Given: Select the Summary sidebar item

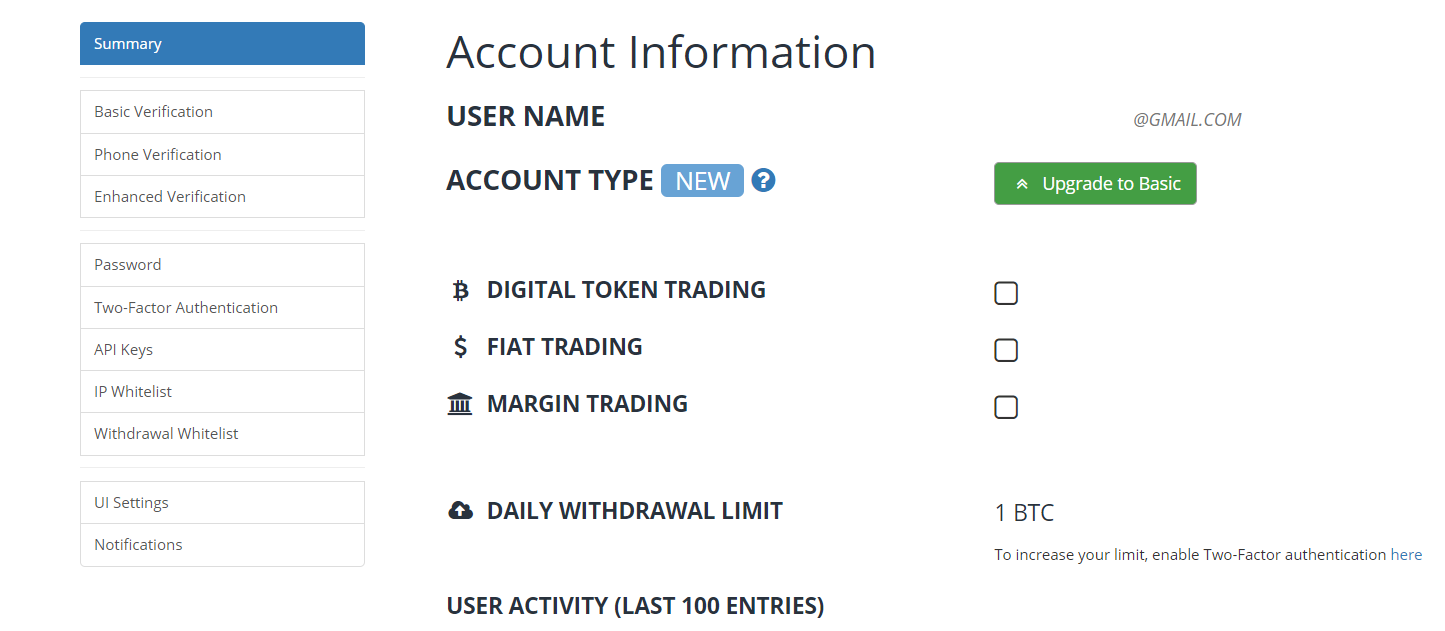Looking at the screenshot, I should pyautogui.click(x=222, y=44).
